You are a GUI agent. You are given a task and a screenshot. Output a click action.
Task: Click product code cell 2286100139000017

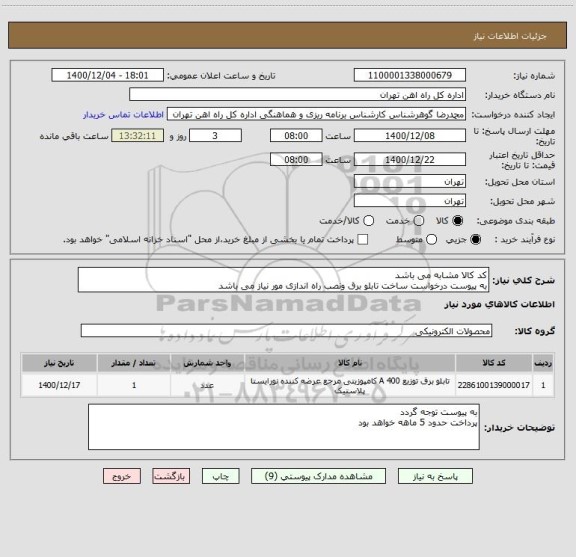tap(493, 385)
